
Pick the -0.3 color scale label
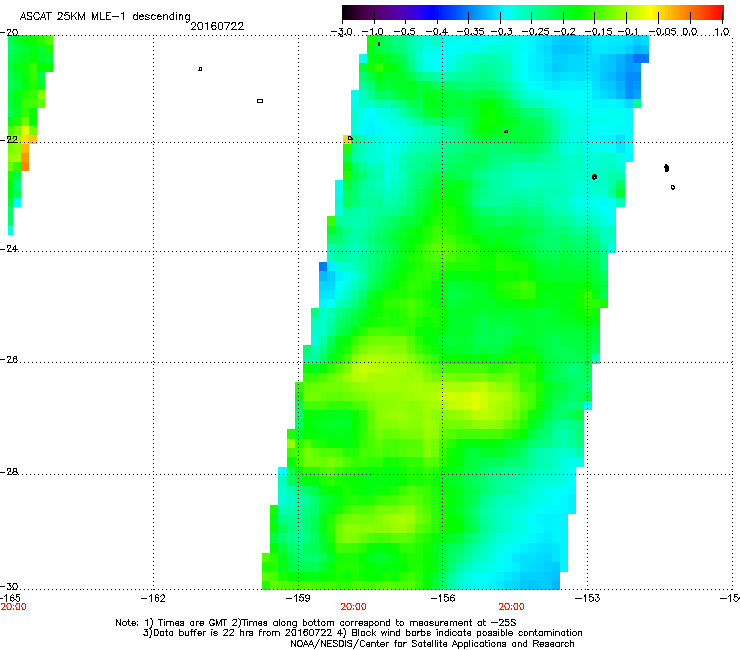click(x=502, y=32)
